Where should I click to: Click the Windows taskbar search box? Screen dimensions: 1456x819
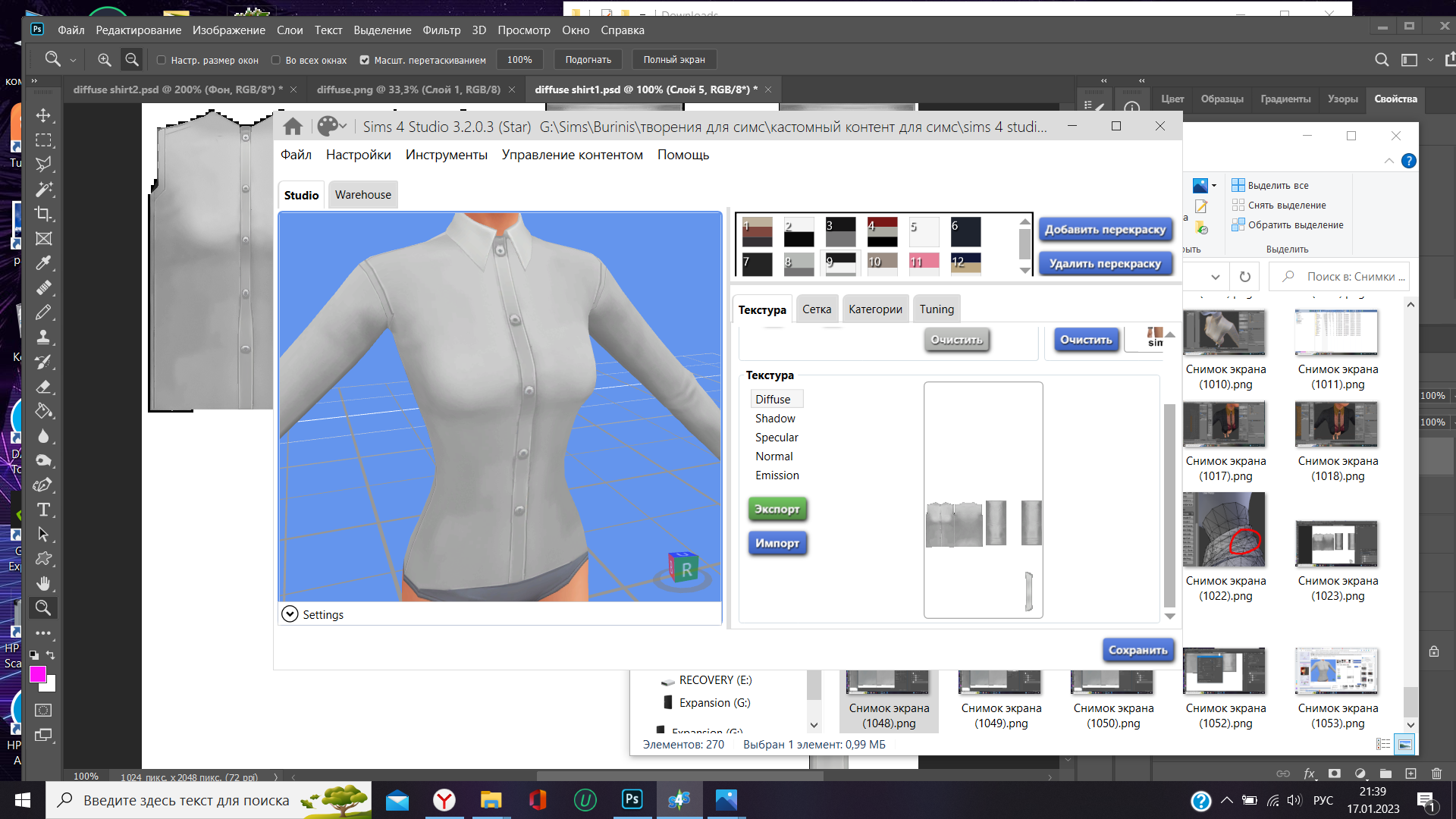click(209, 800)
